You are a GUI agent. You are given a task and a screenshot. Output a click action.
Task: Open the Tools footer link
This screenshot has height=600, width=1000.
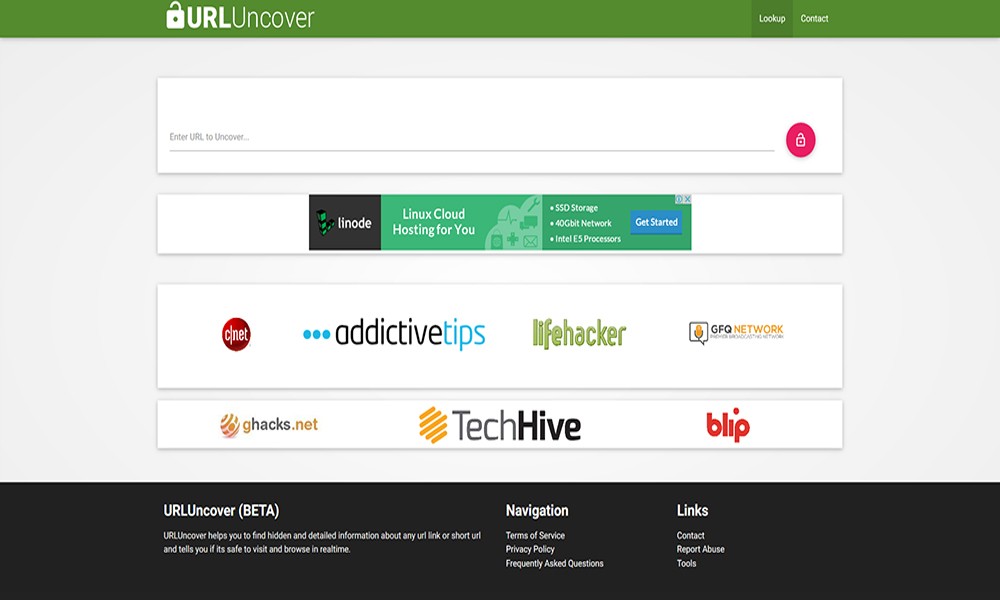pos(686,564)
